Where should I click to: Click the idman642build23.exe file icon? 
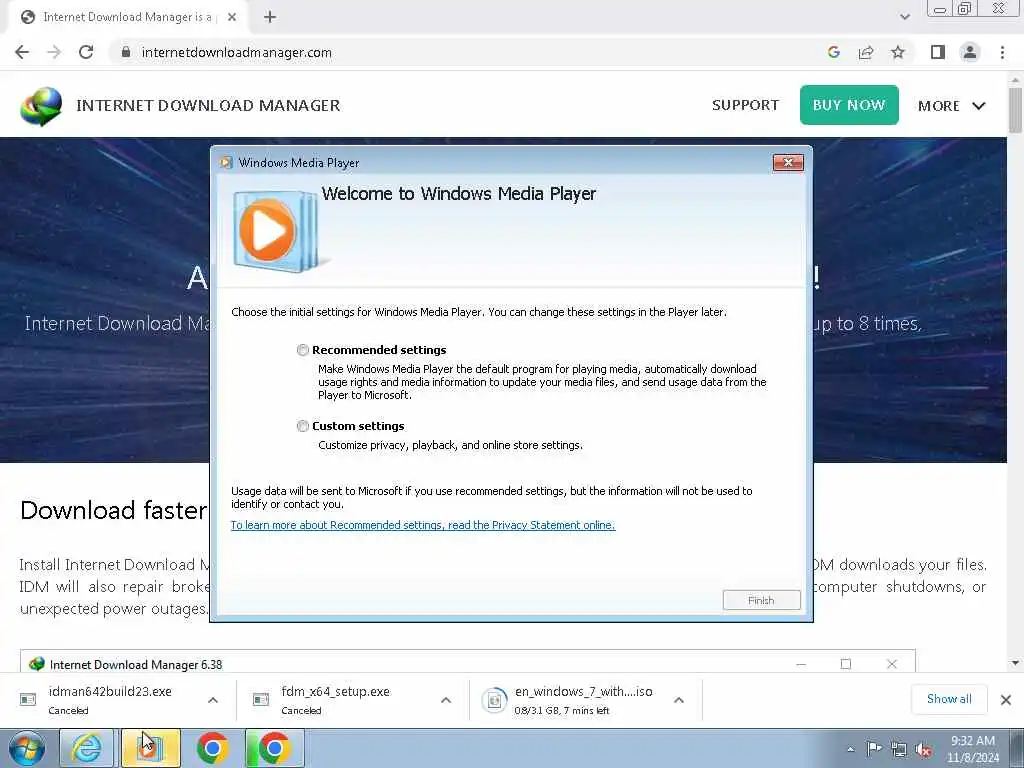click(x=28, y=700)
